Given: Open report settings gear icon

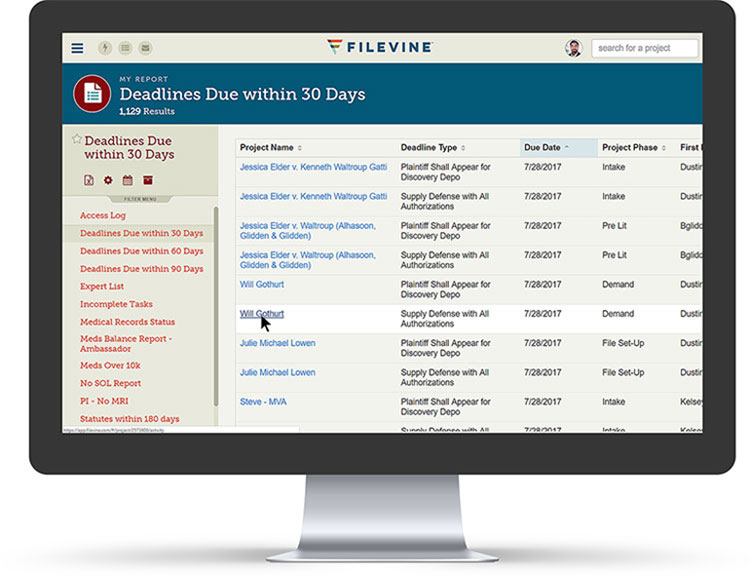Looking at the screenshot, I should tap(108, 180).
